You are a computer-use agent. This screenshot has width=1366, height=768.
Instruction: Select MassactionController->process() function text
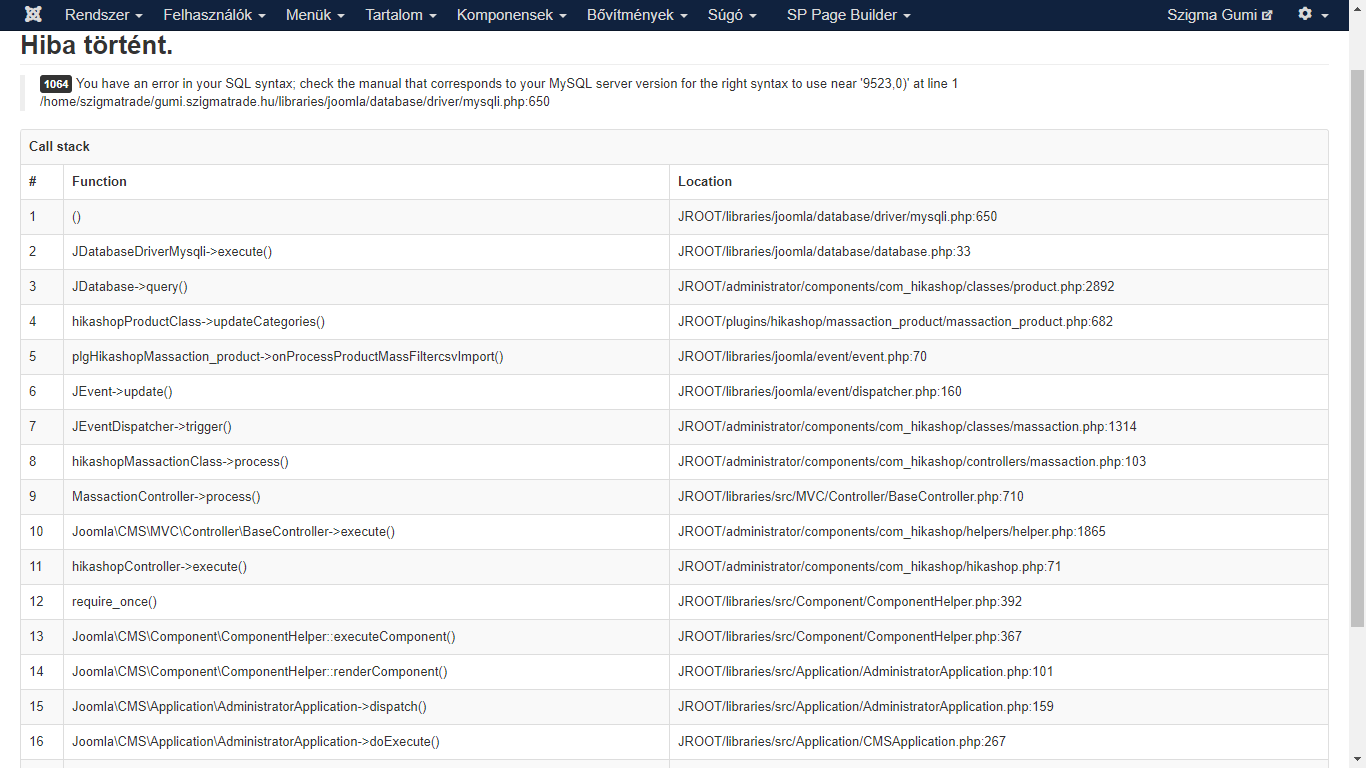[x=167, y=496]
